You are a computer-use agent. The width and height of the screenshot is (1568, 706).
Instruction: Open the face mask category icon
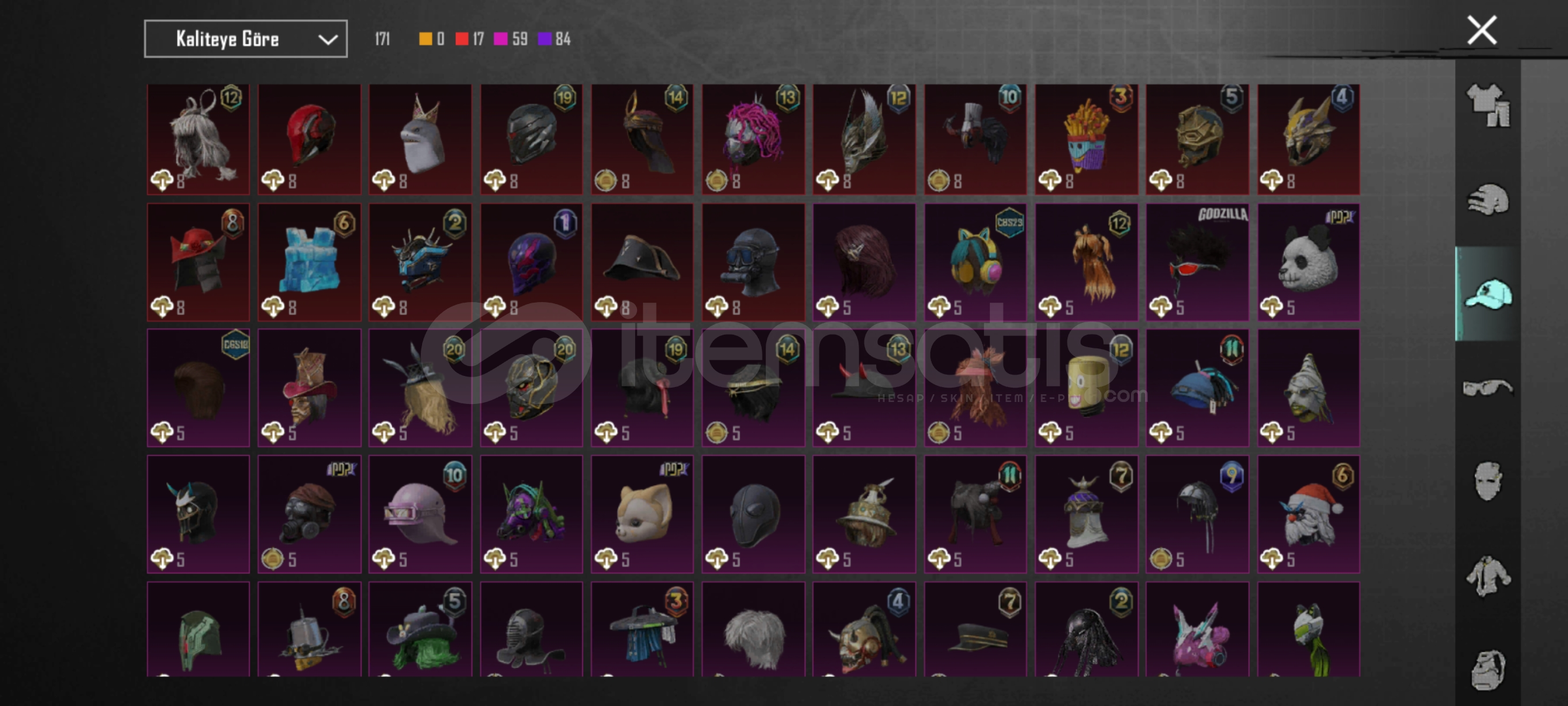(x=1488, y=482)
